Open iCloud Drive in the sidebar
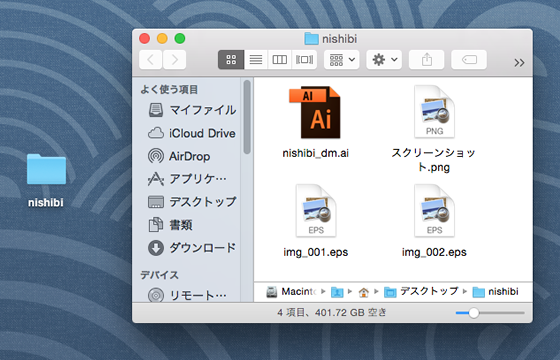Viewport: 560px width, 360px height. point(192,133)
